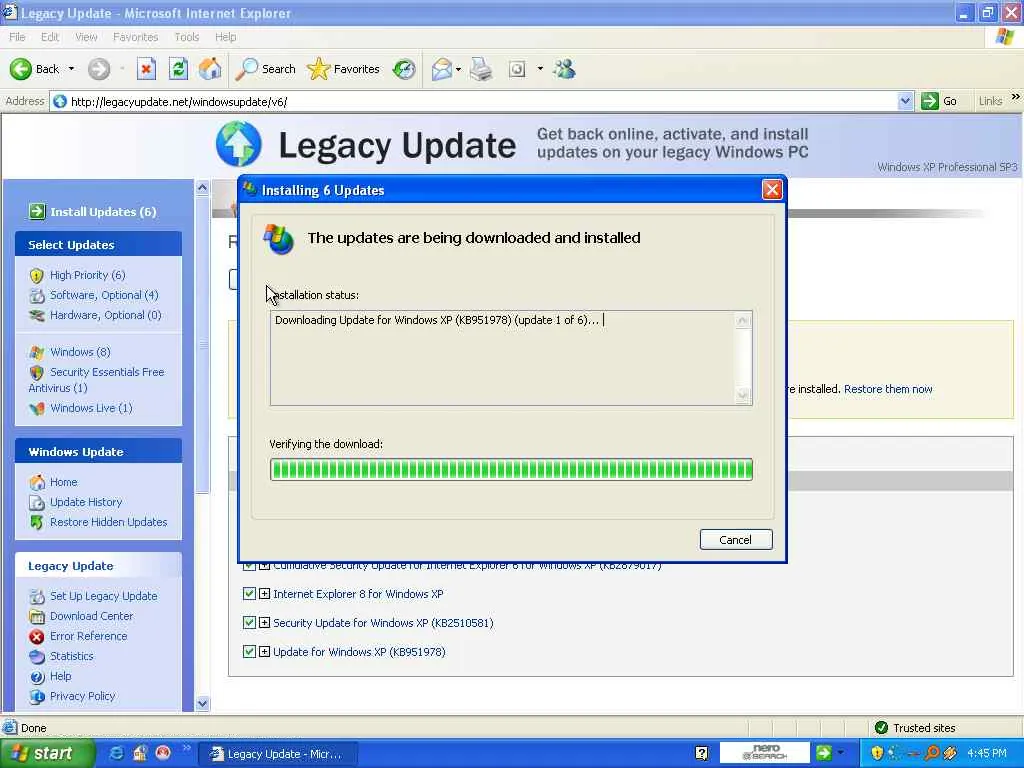Open the address bar dropdown arrow

tap(904, 101)
